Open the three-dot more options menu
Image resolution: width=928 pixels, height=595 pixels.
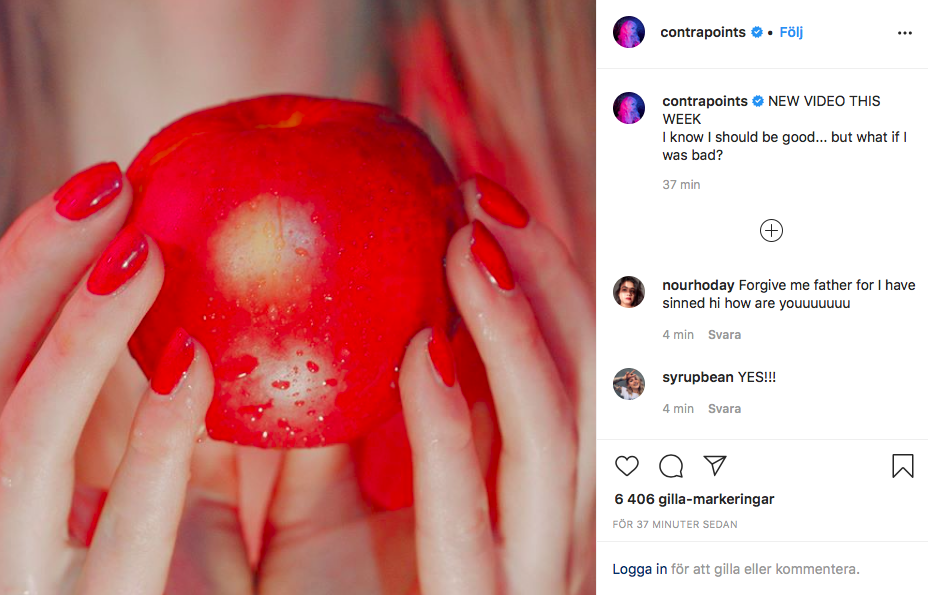(904, 33)
